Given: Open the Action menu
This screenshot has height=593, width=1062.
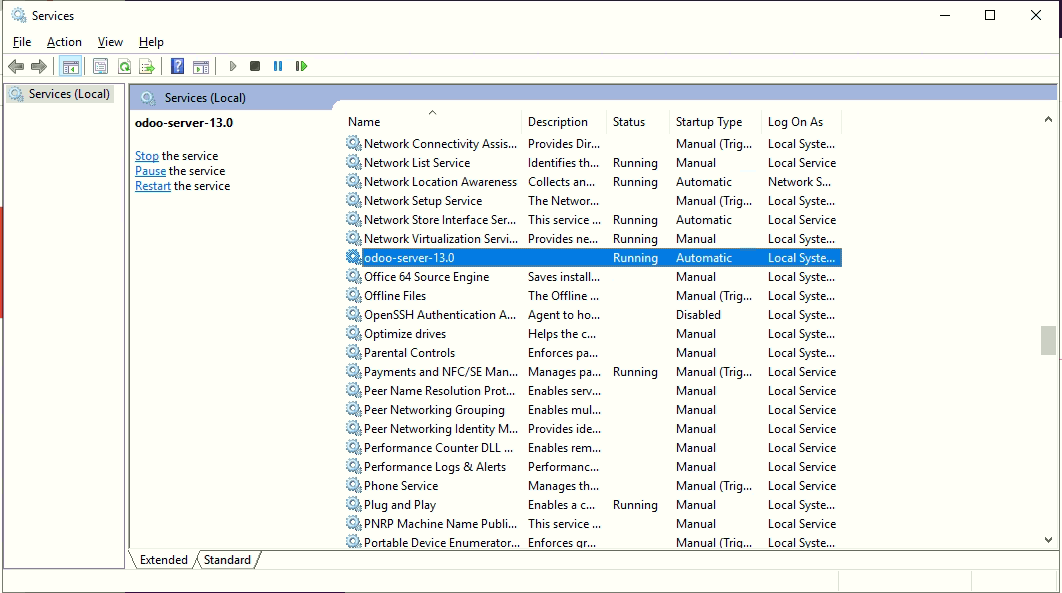Looking at the screenshot, I should 64,42.
